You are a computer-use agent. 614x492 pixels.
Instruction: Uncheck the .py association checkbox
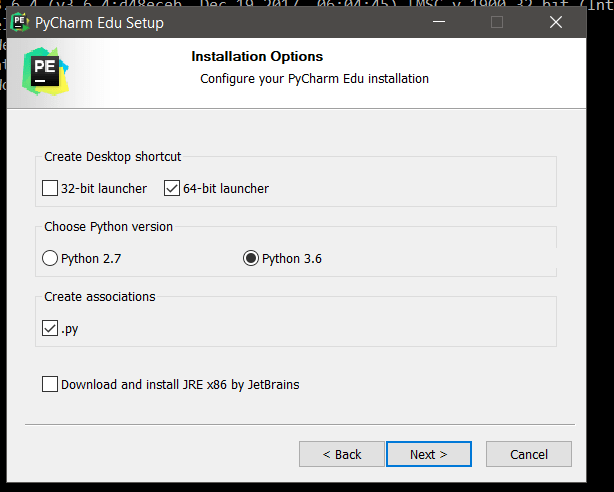point(50,328)
